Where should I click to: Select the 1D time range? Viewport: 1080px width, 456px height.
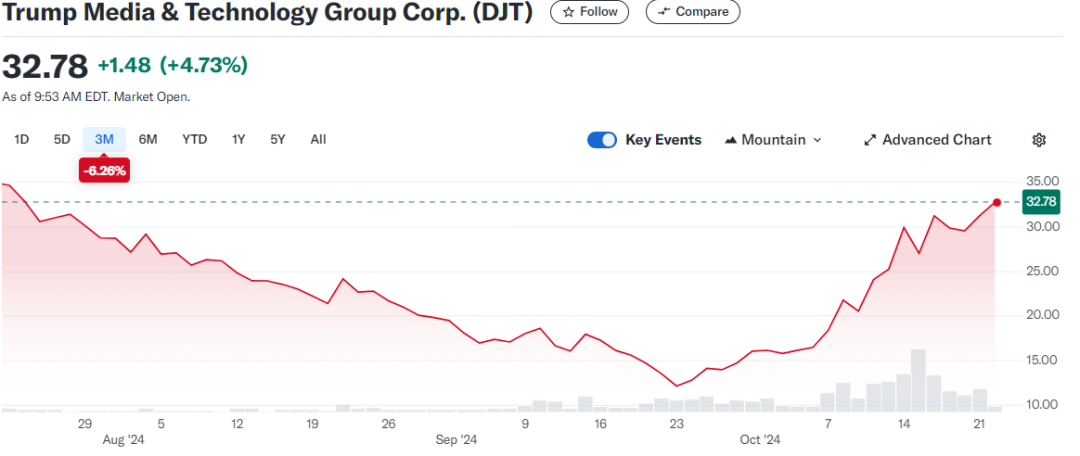(21, 139)
